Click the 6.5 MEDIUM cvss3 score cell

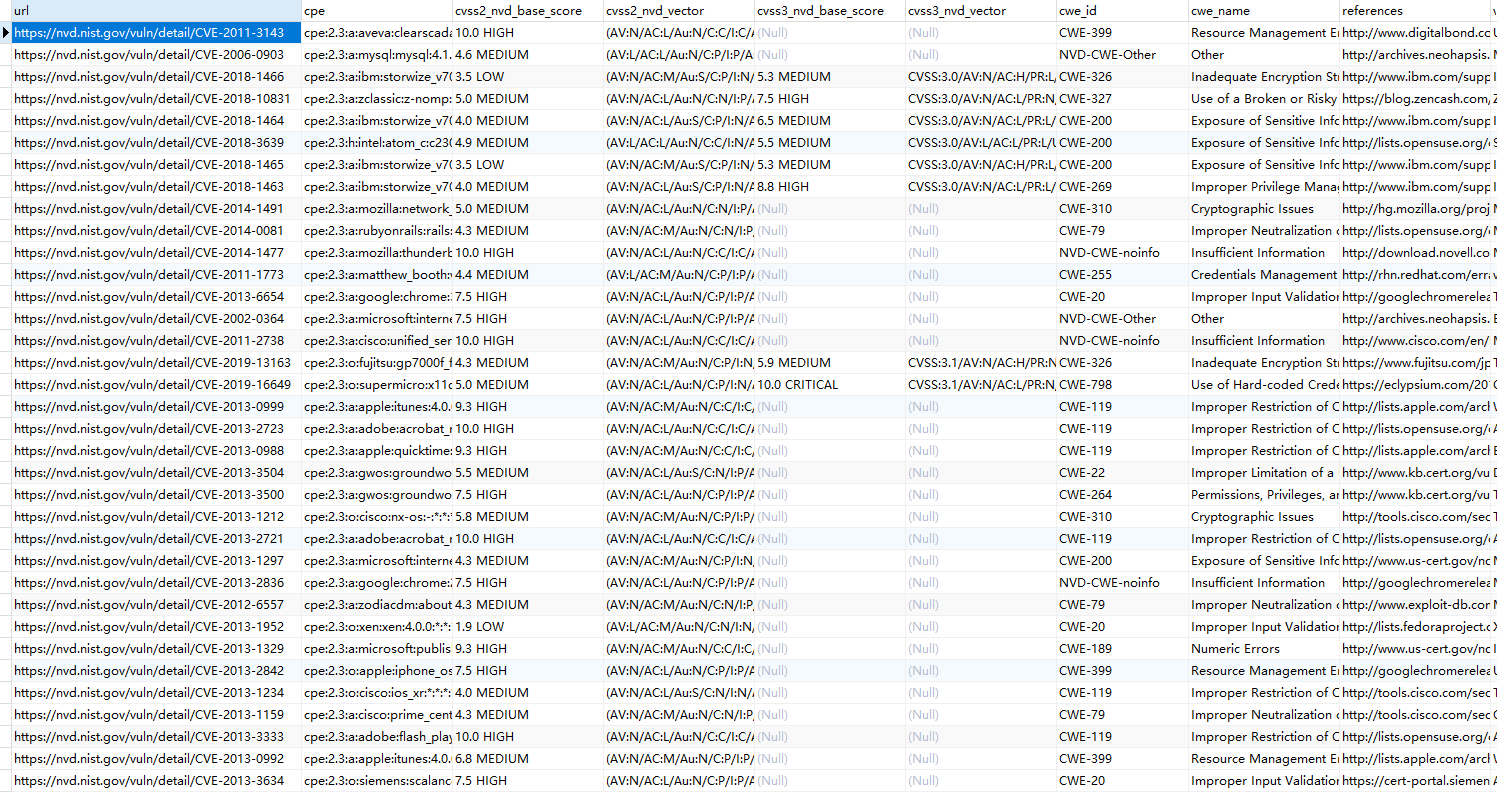830,121
